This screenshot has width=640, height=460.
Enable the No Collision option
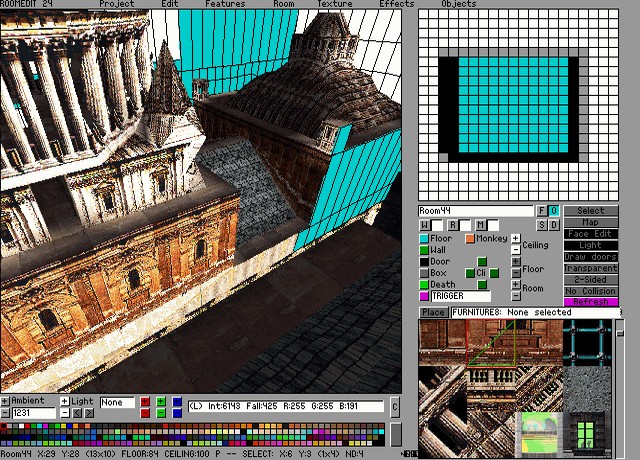coord(591,291)
